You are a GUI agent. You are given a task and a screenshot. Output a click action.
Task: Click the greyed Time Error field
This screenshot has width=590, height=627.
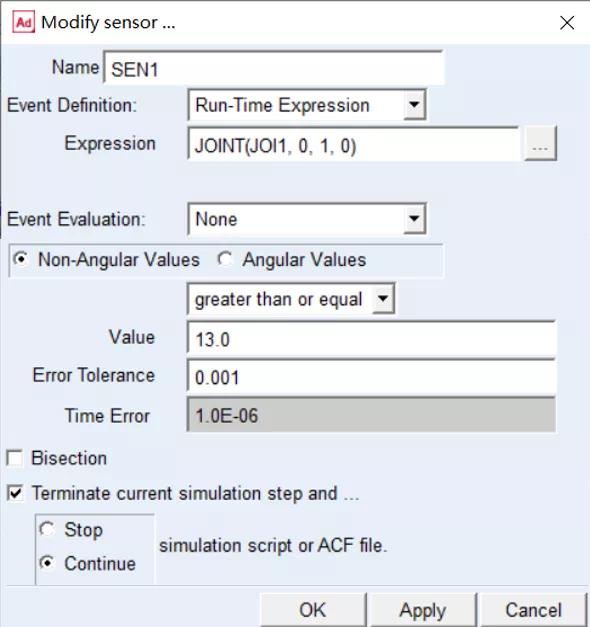371,415
